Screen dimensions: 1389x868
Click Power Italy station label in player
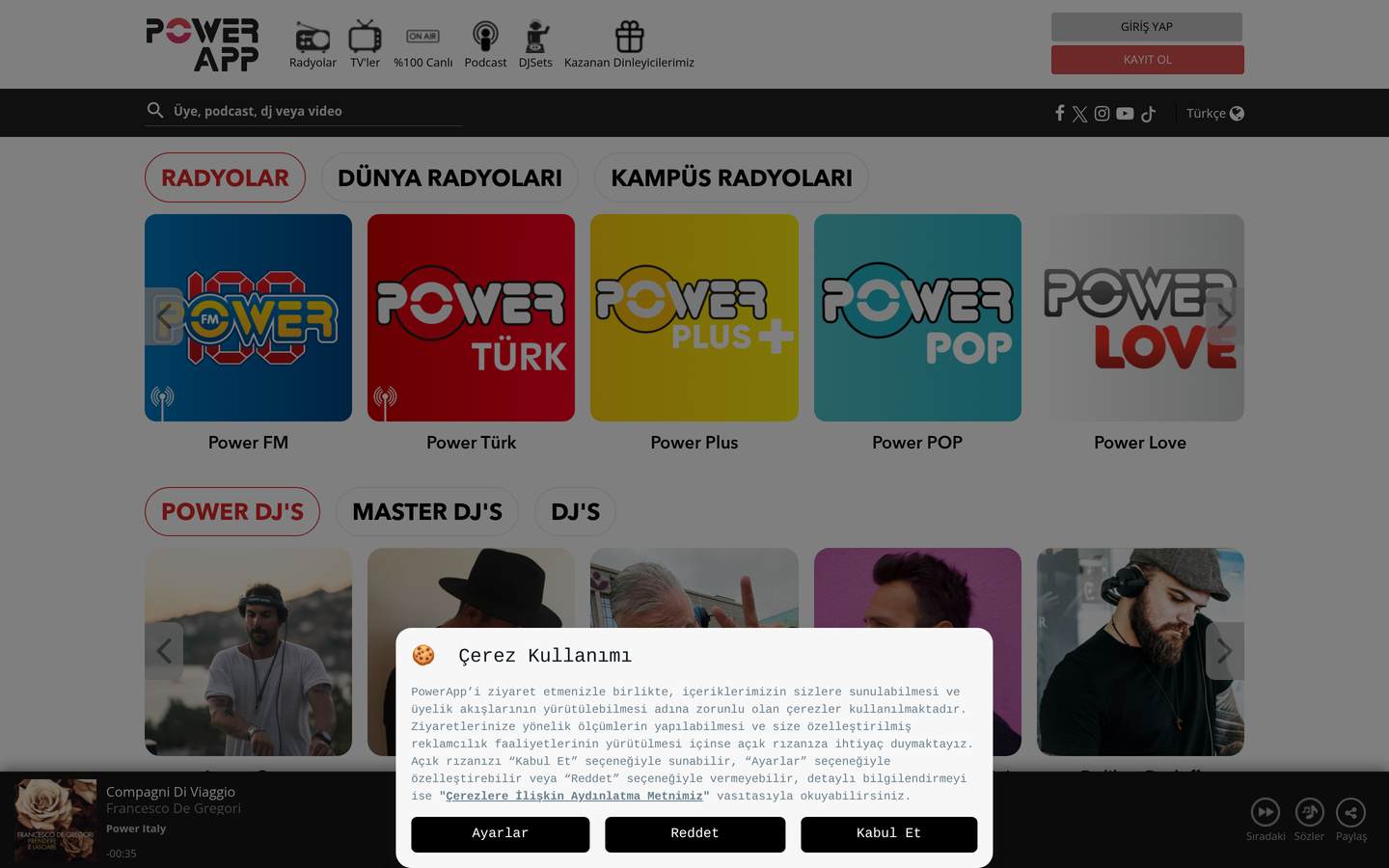(136, 828)
